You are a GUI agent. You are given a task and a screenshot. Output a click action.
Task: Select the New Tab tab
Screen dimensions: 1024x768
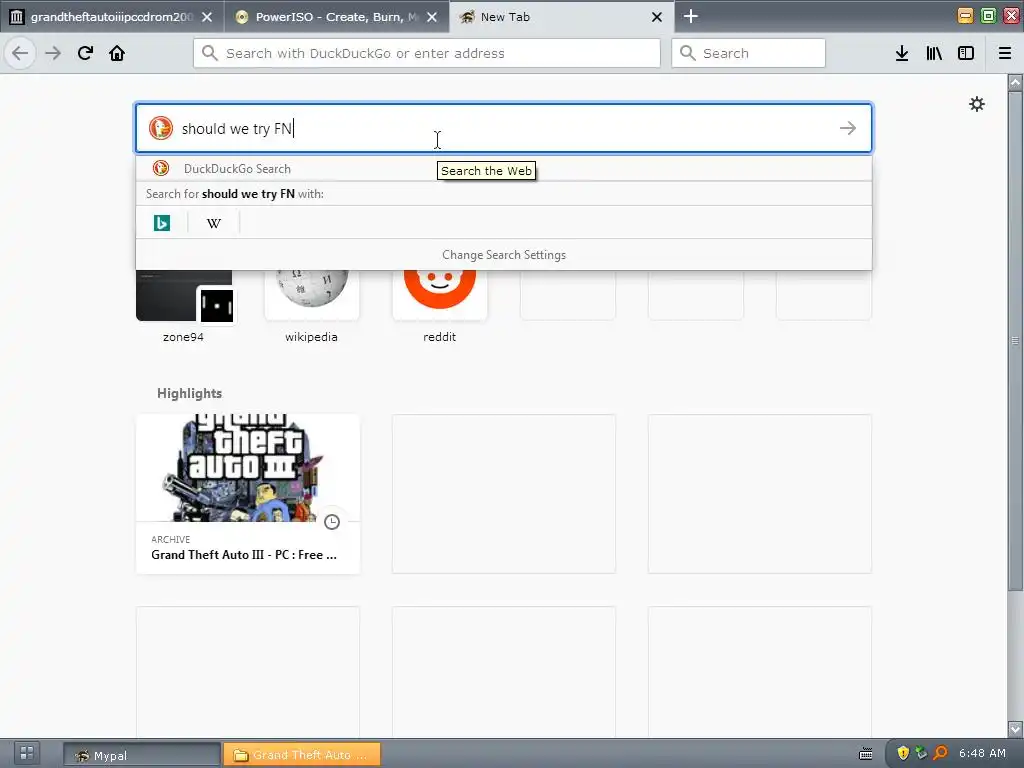pos(562,17)
